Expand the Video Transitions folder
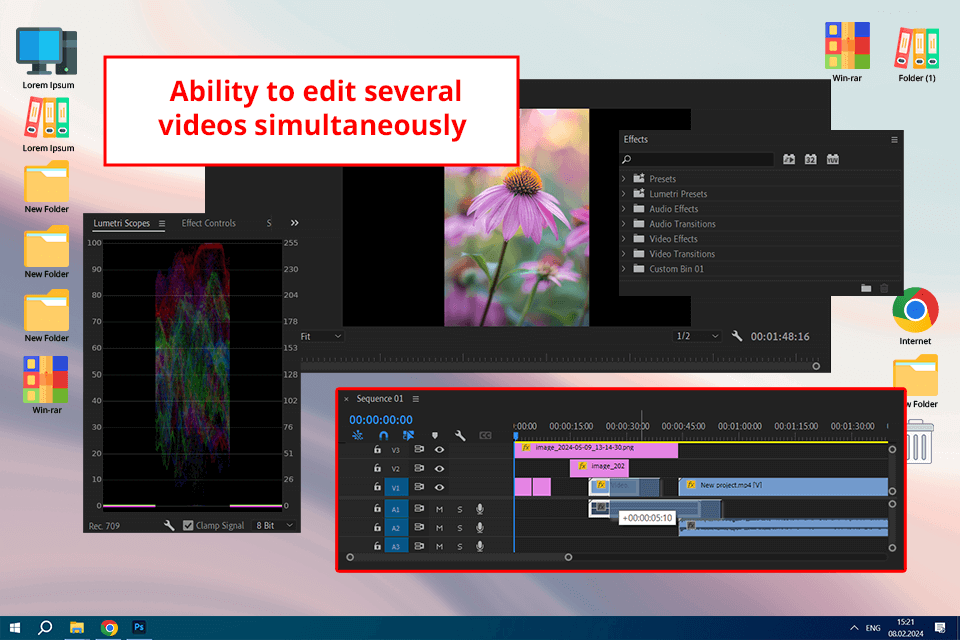The width and height of the screenshot is (960, 640). [x=624, y=254]
